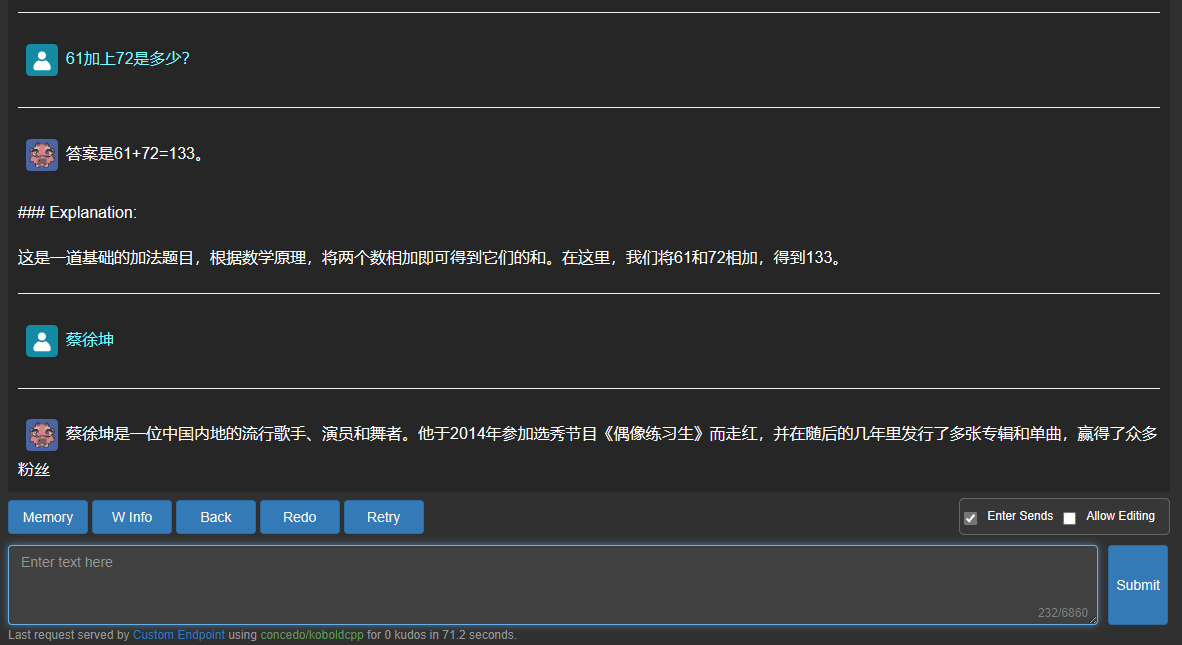Image resolution: width=1182 pixels, height=645 pixels.
Task: Toggle the Enter Sends checkbox
Action: [970, 518]
